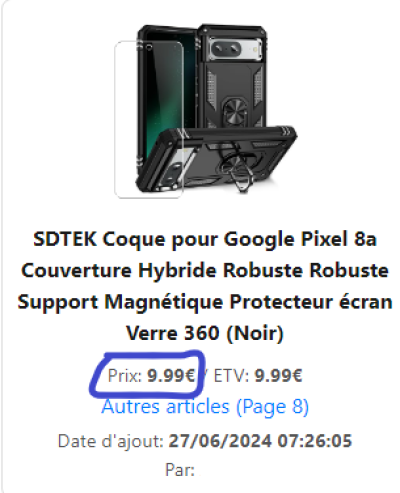Click the 'ETV:' label
400x493 pixels.
pos(231,376)
